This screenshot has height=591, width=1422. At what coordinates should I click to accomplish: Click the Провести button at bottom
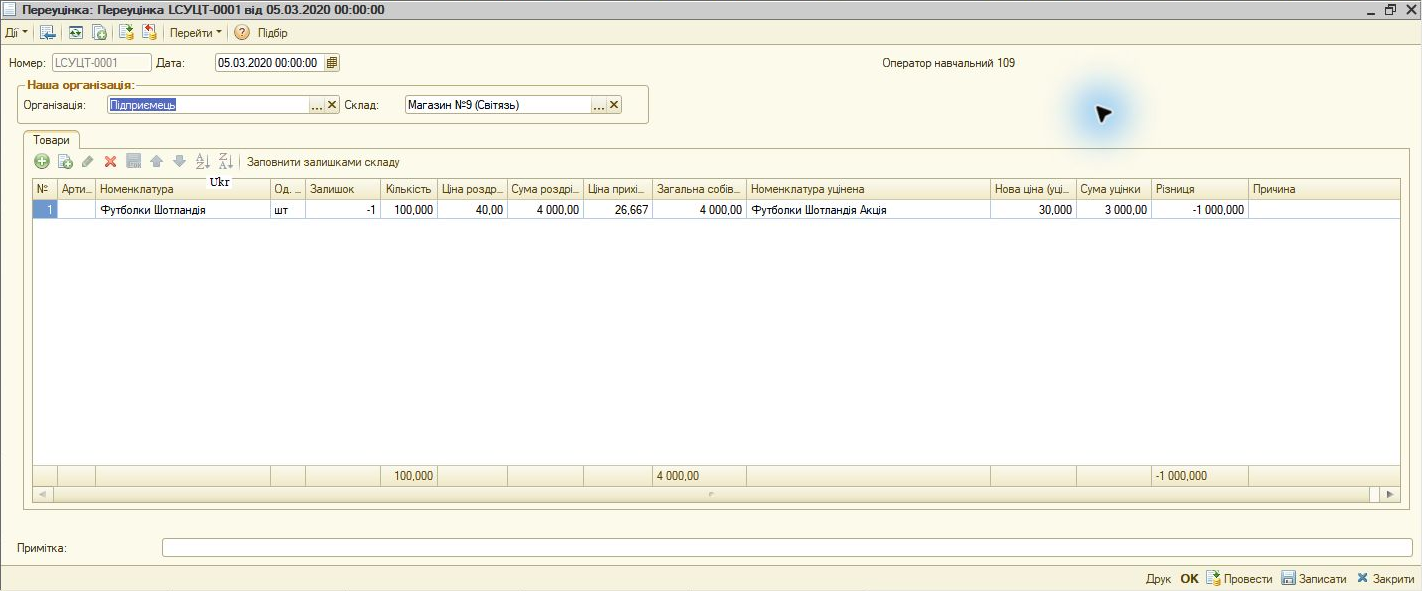(1239, 579)
